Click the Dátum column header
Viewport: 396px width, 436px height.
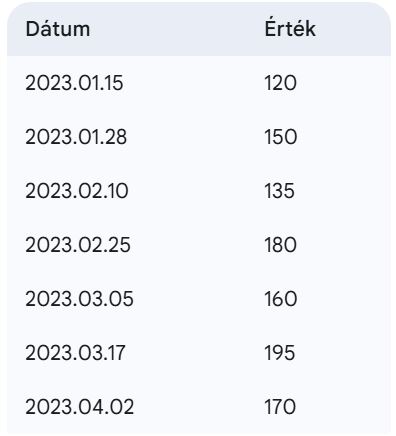point(58,29)
